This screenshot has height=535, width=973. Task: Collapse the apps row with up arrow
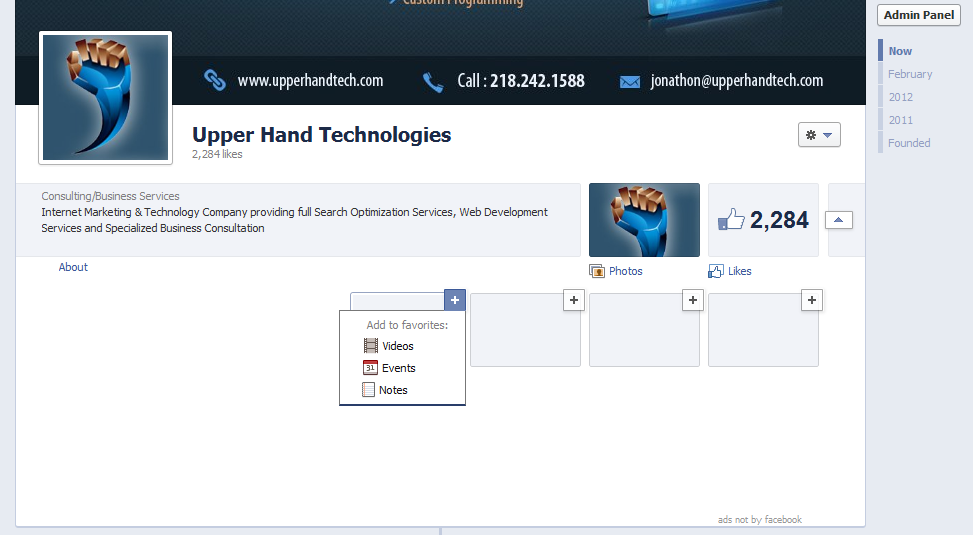click(x=838, y=220)
